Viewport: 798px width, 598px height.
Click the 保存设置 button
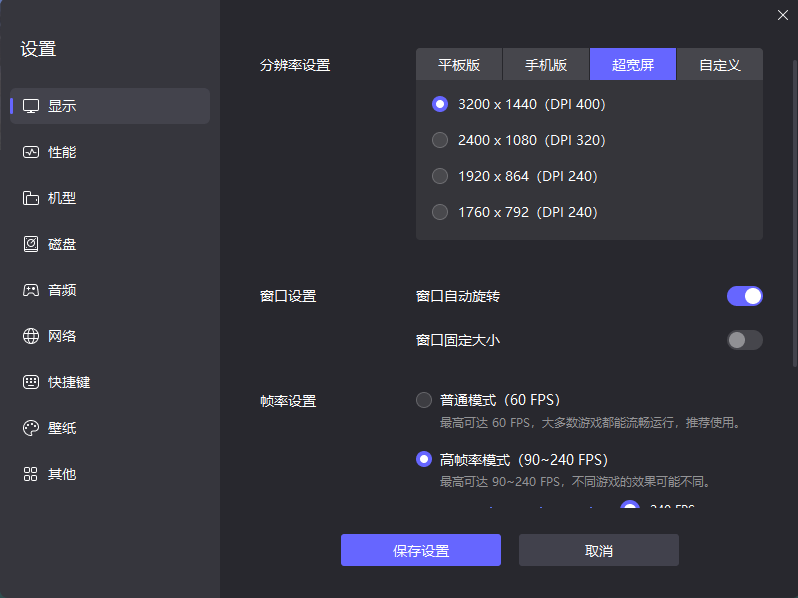pos(420,551)
